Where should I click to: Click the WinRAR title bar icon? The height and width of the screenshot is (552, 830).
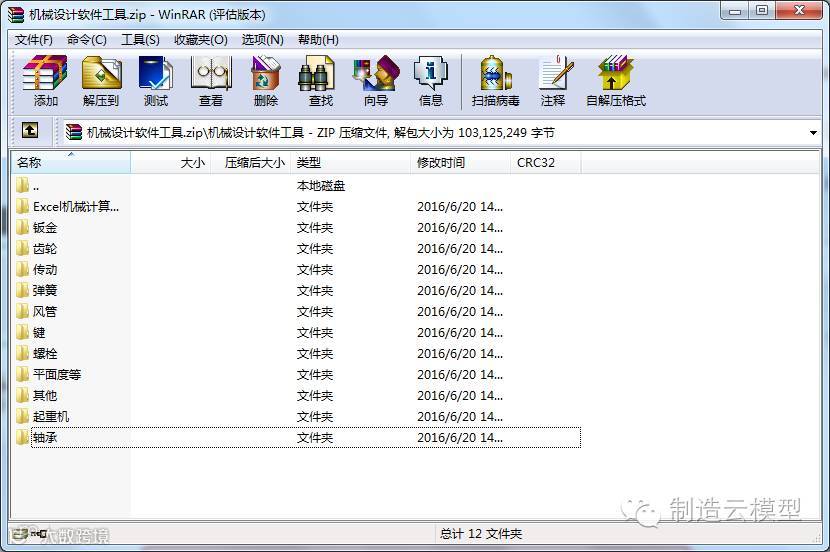point(16,14)
